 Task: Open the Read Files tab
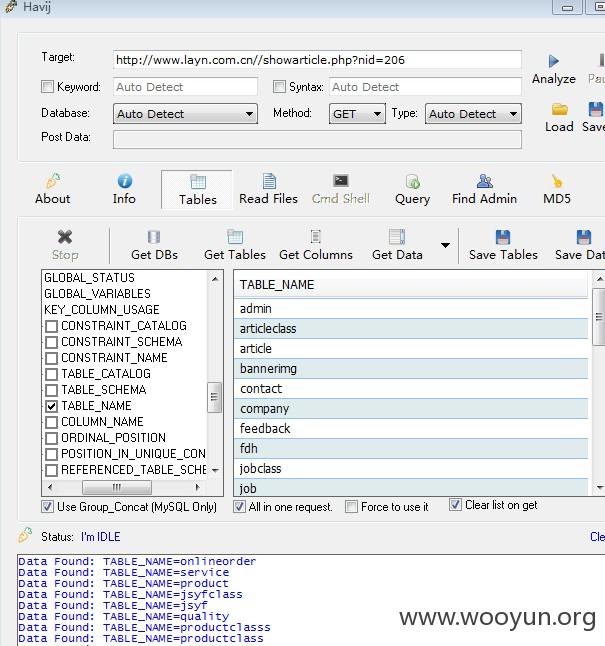(268, 190)
